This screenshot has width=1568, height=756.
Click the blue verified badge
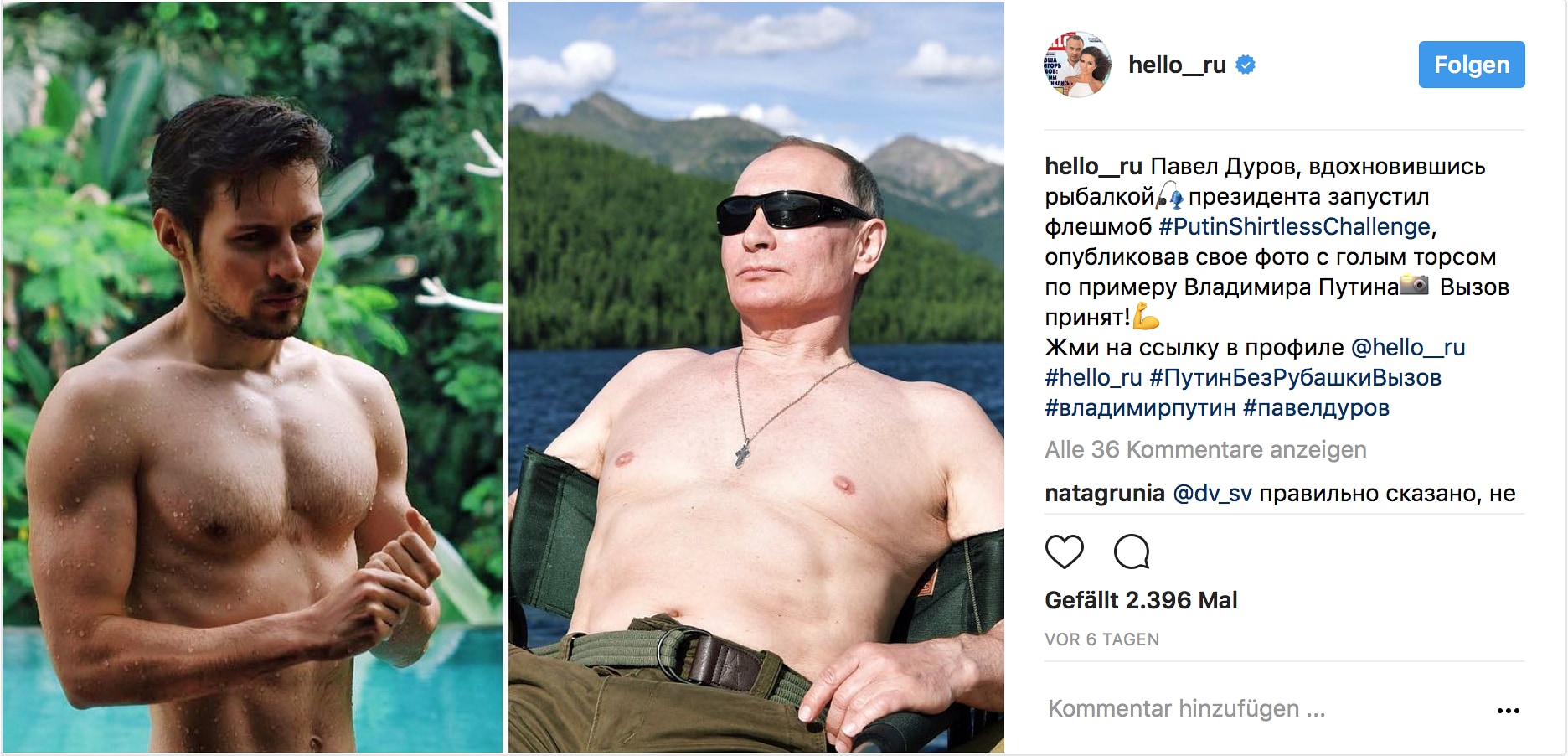click(1246, 65)
